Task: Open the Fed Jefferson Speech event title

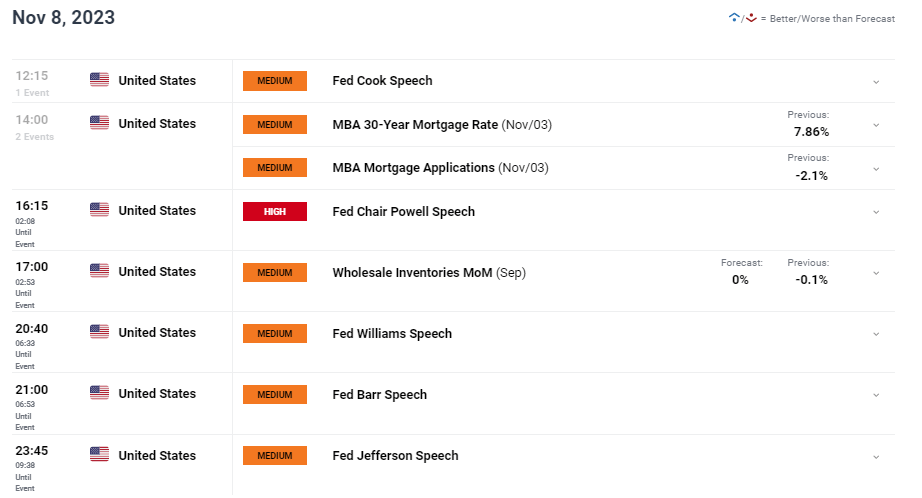Action: 395,456
